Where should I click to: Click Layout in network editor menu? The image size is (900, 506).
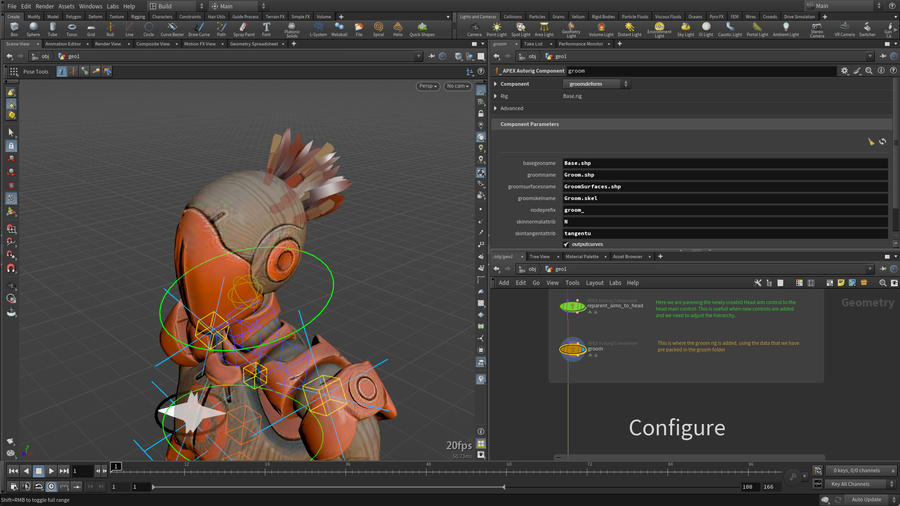594,283
